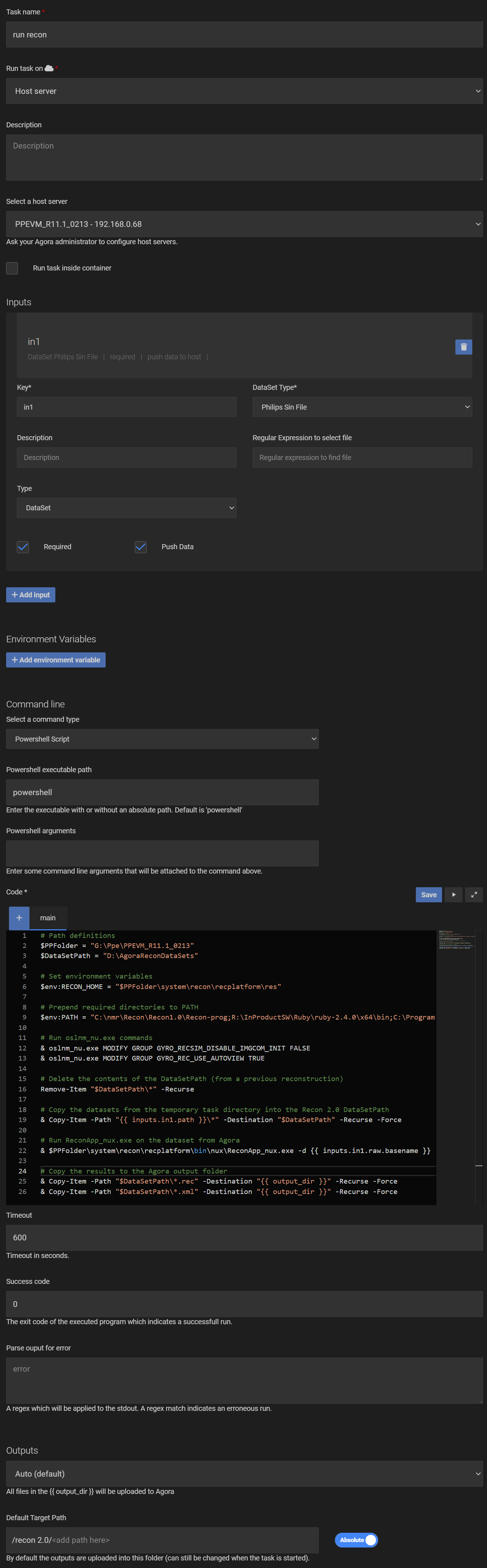Click the code minimap preview
Screen dimensions: 487x1568
tap(456, 940)
